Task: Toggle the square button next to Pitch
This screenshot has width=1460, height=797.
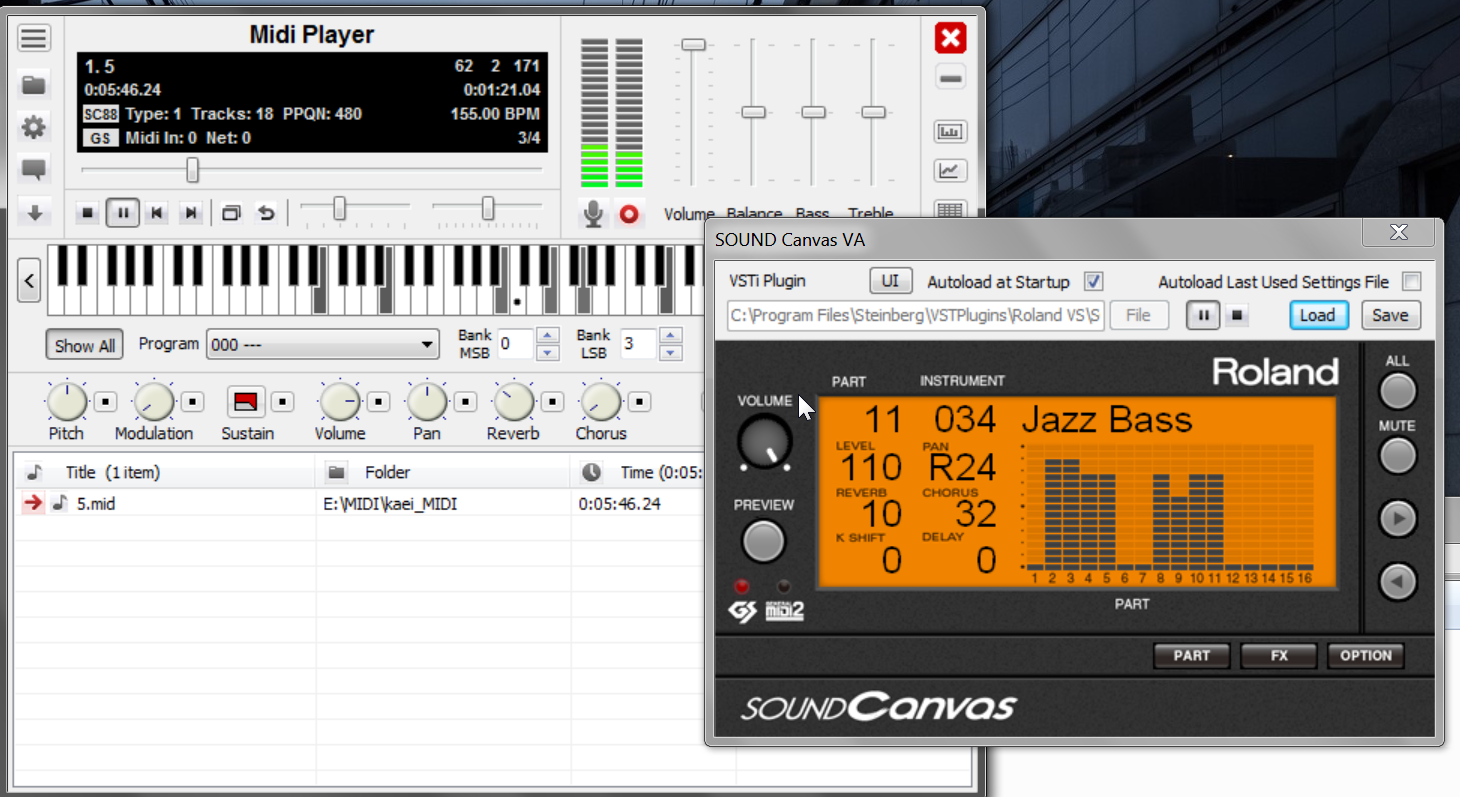Action: click(x=106, y=402)
